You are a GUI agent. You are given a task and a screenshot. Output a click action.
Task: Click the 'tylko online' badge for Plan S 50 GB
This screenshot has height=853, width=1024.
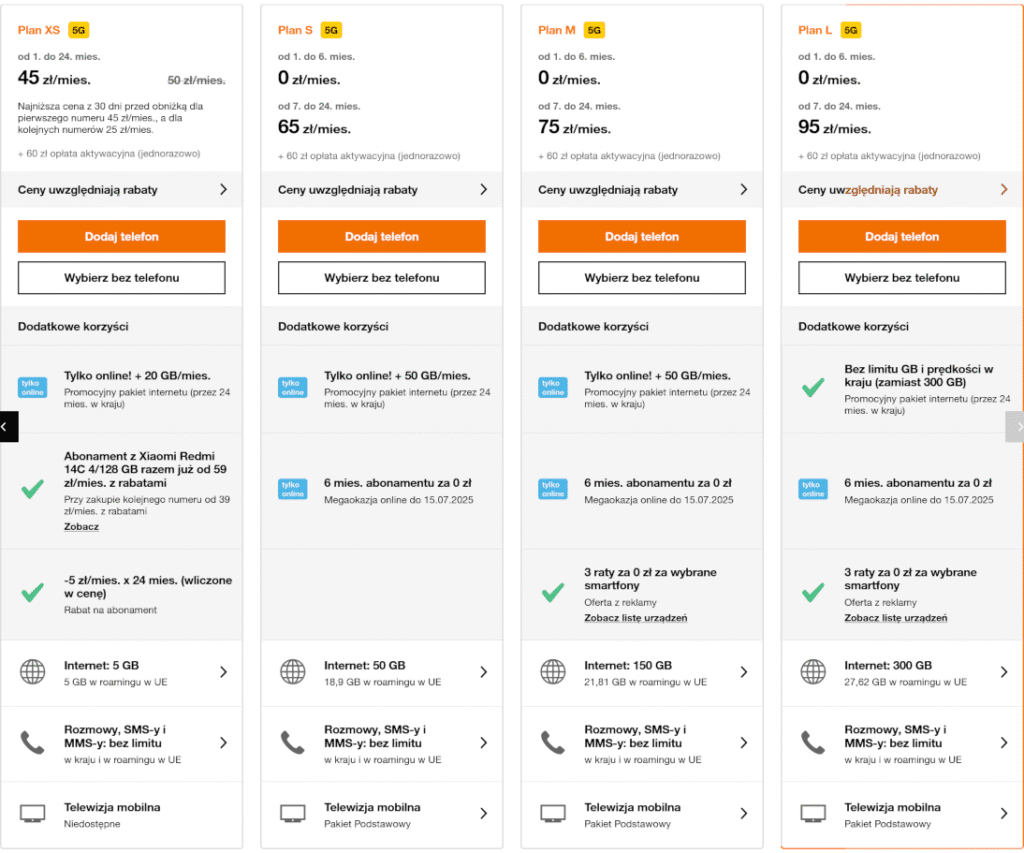(x=293, y=388)
